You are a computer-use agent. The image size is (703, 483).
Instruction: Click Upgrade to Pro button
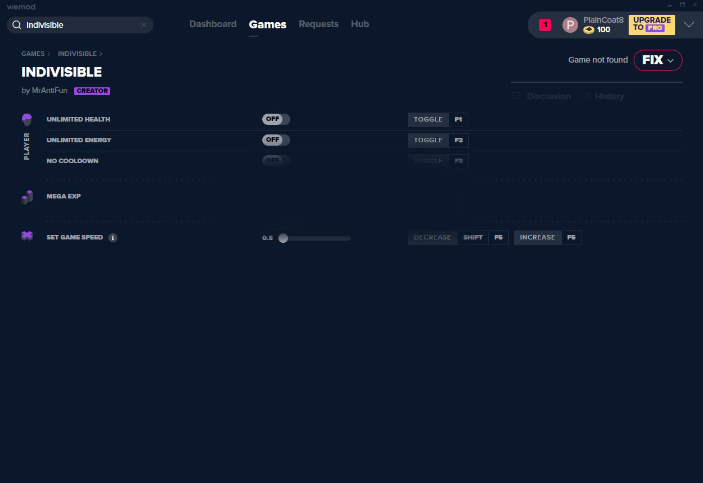[651, 25]
